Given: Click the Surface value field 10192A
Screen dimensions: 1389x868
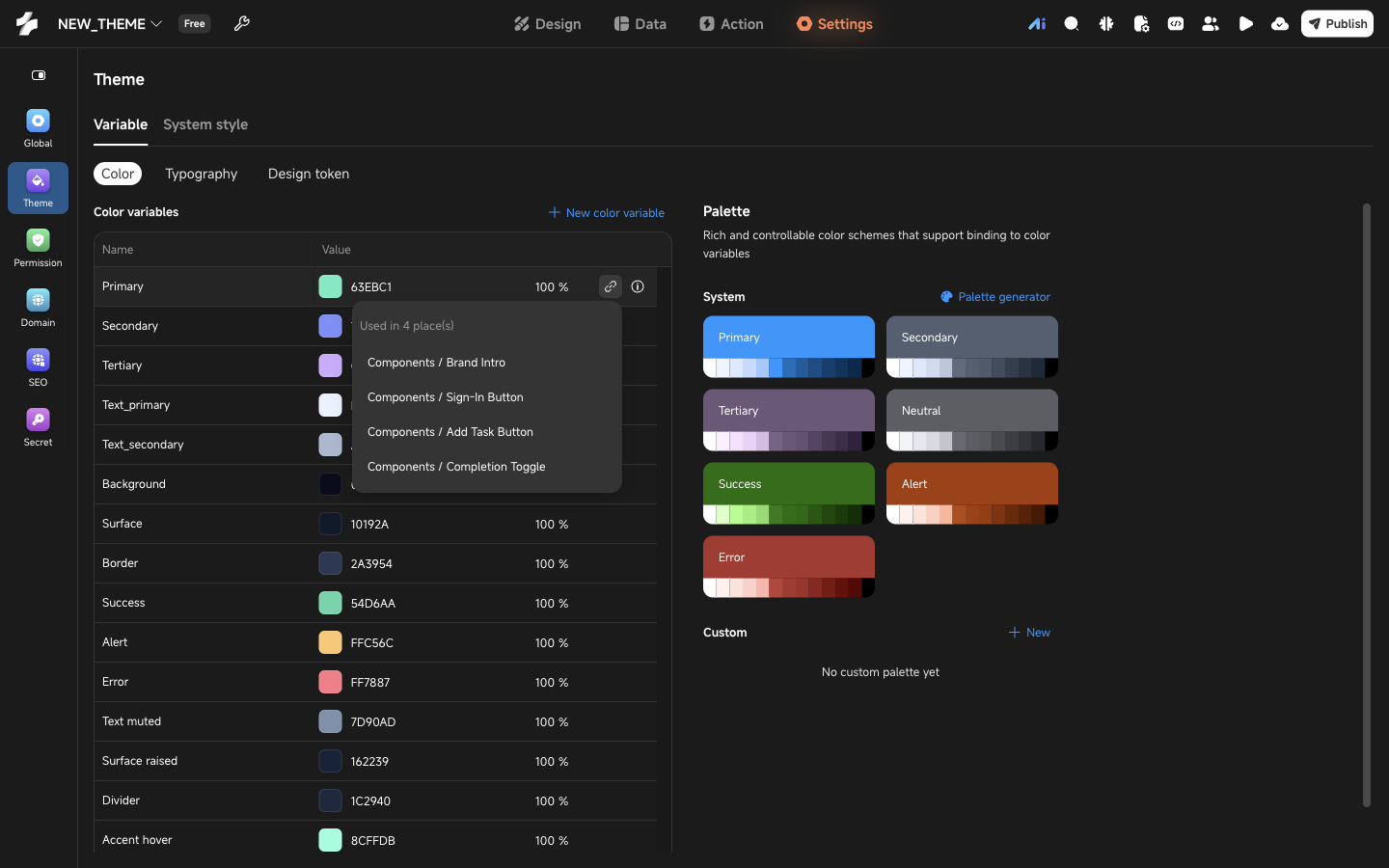Looking at the screenshot, I should (369, 525).
